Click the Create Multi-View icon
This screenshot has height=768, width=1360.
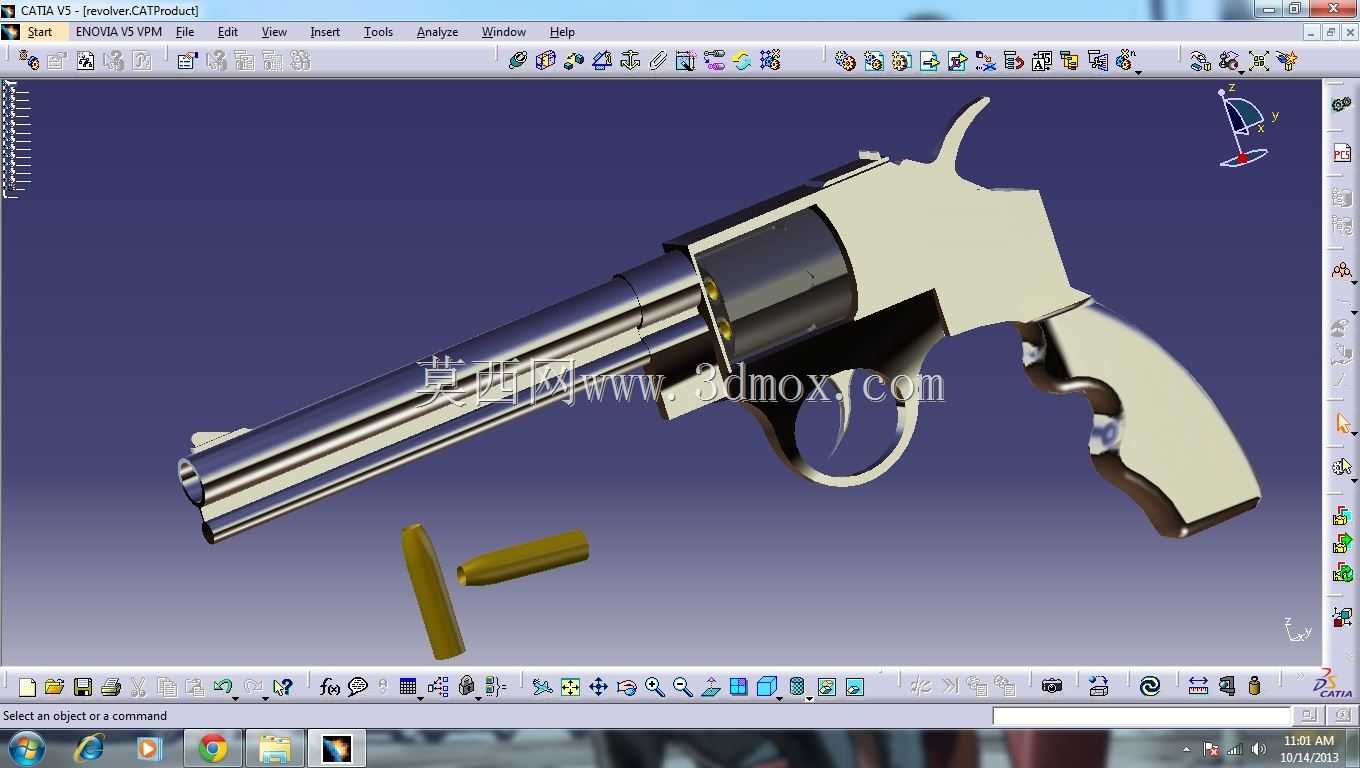click(739, 687)
